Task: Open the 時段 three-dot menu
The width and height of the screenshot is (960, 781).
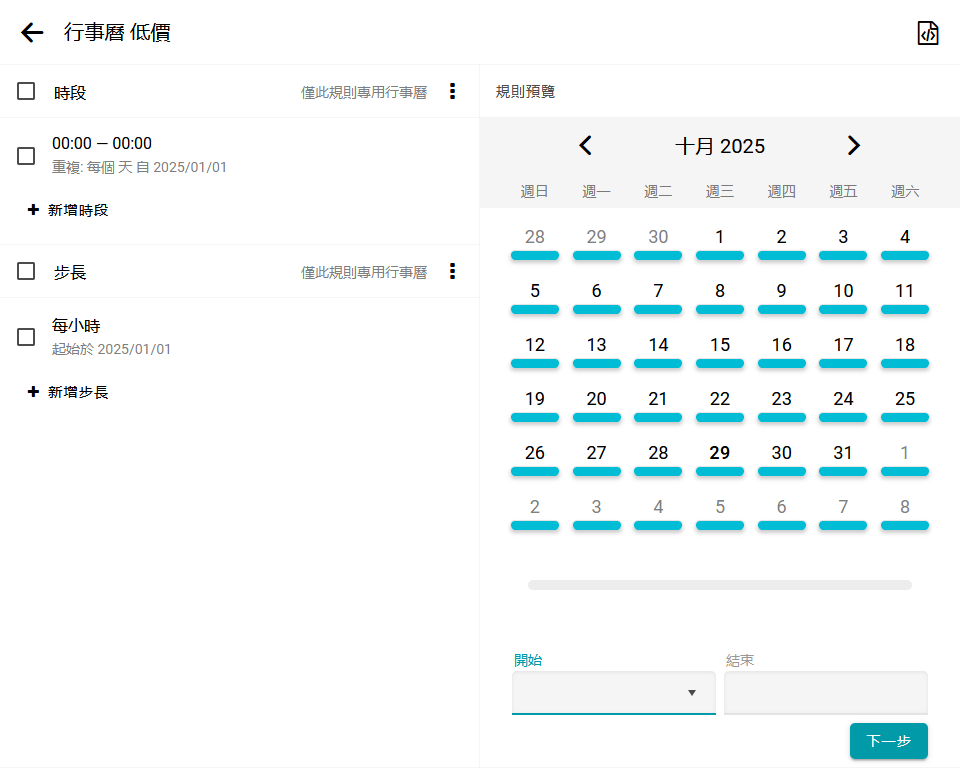Action: pos(452,91)
